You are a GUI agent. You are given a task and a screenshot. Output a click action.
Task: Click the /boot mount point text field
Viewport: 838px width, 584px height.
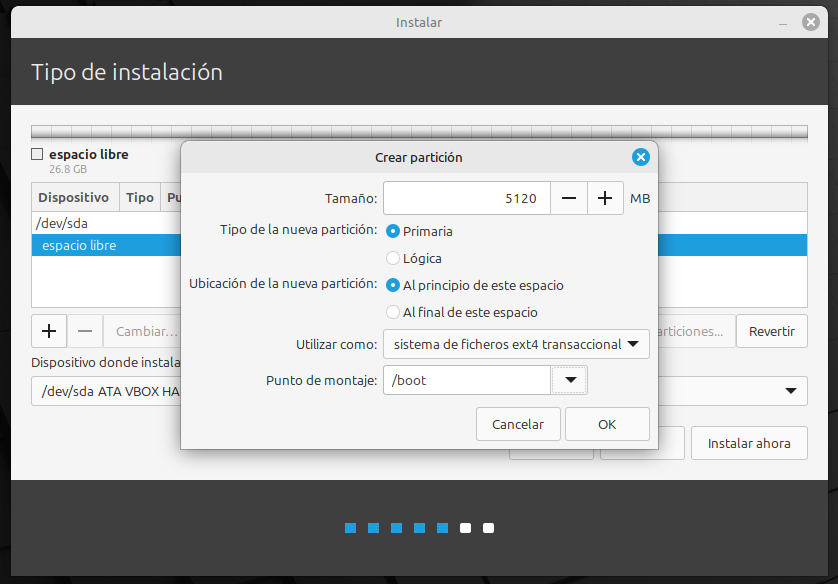[466, 380]
